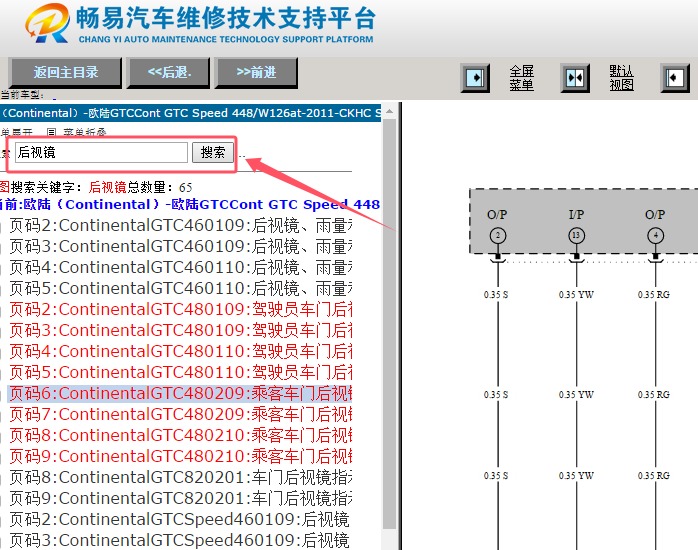Image resolution: width=698 pixels, height=550 pixels.
Task: Go back with the <<后退 button
Action: (x=168, y=73)
